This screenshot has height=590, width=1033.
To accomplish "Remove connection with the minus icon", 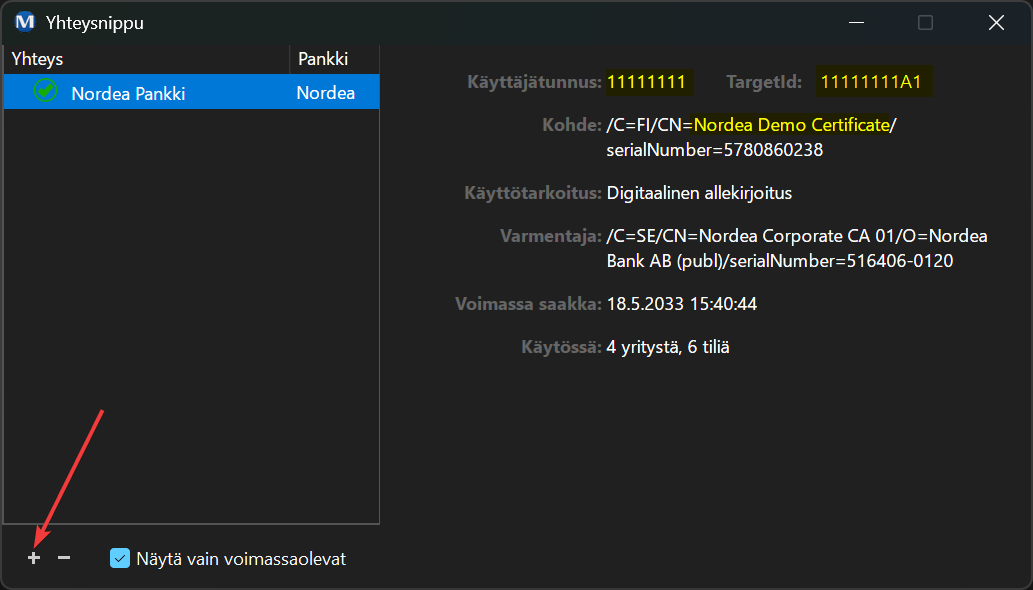I will point(64,558).
